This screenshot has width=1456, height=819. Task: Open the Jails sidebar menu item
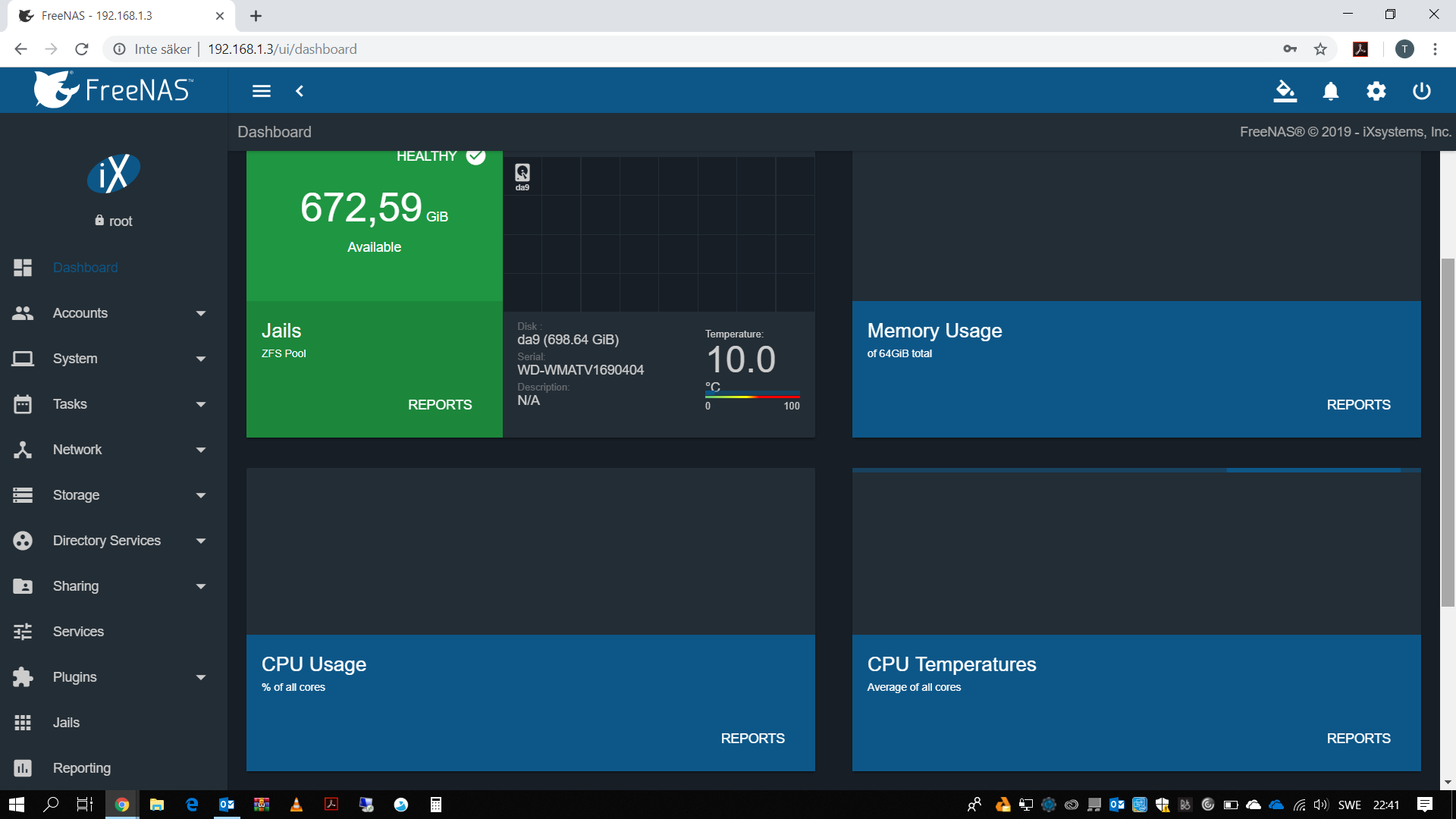point(114,723)
